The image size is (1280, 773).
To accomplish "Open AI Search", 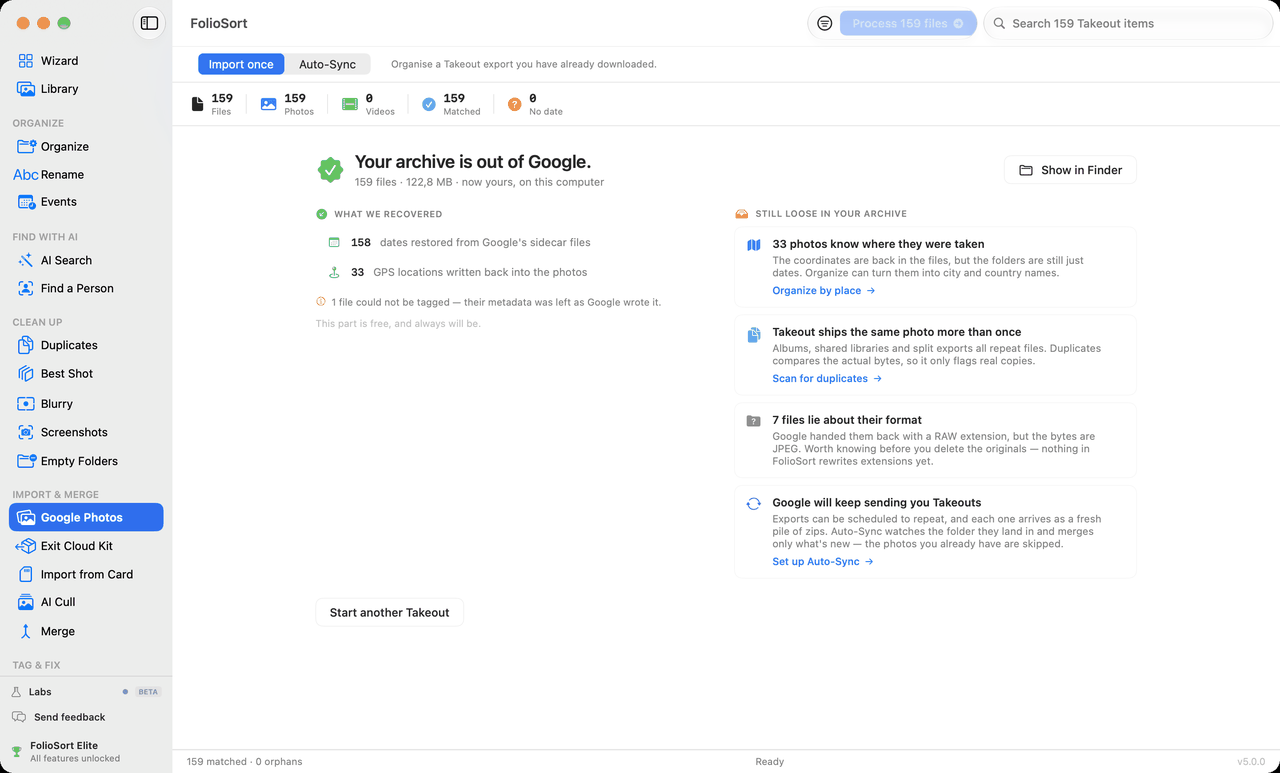I will [86, 260].
